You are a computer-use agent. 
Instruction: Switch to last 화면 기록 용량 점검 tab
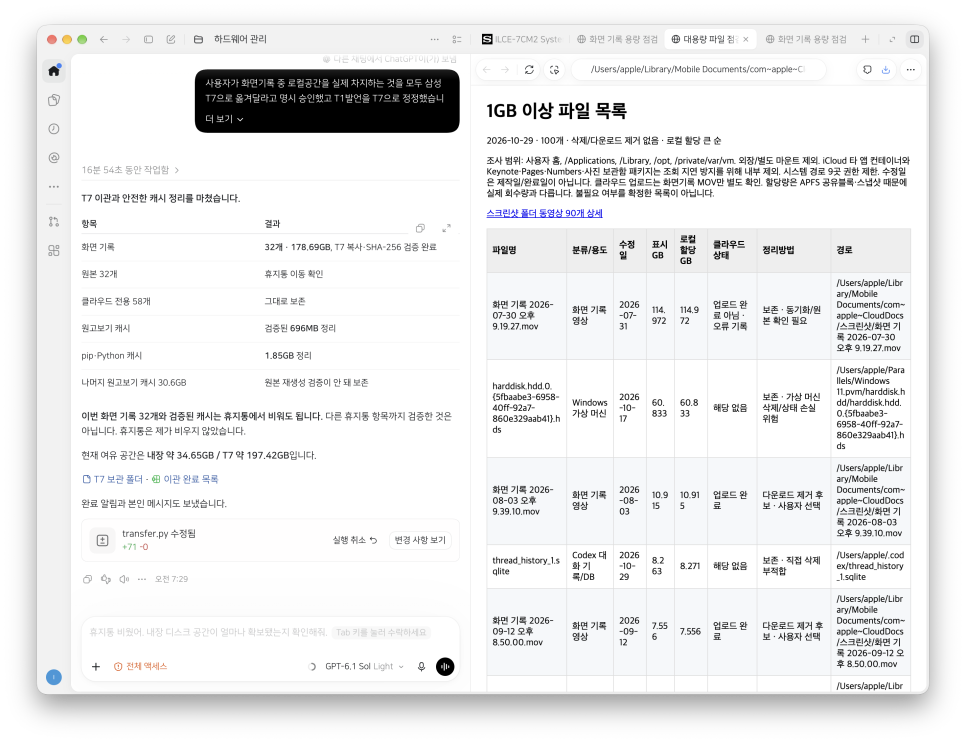click(x=806, y=39)
